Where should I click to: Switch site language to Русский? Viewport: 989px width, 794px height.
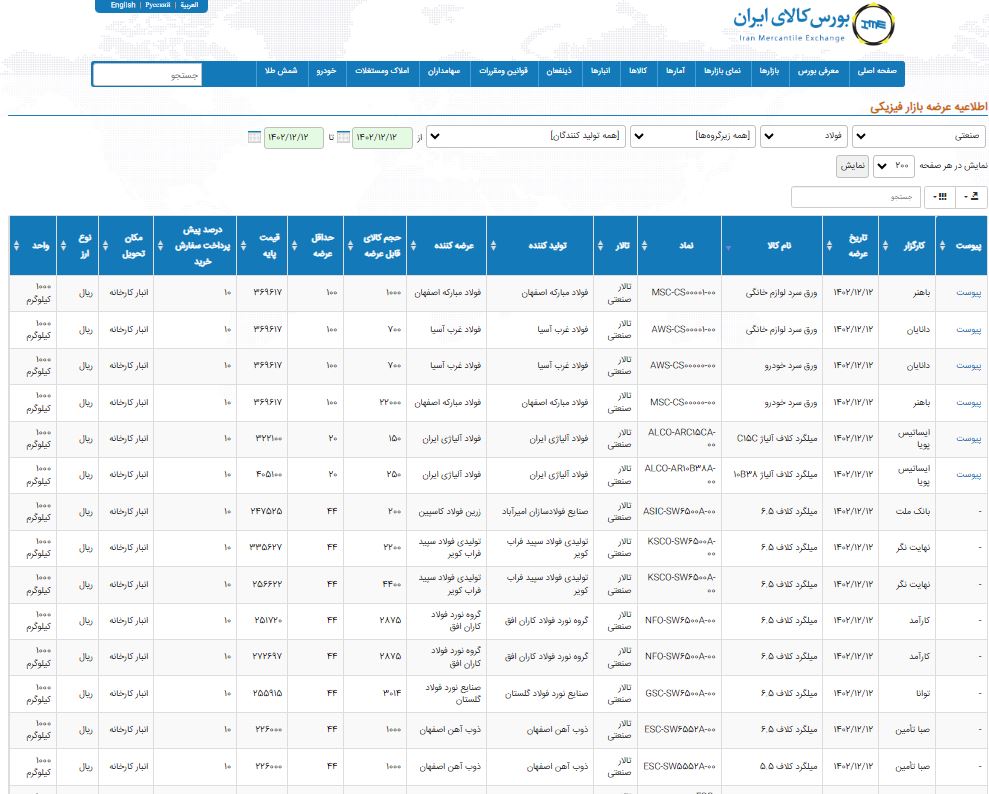pyautogui.click(x=158, y=5)
